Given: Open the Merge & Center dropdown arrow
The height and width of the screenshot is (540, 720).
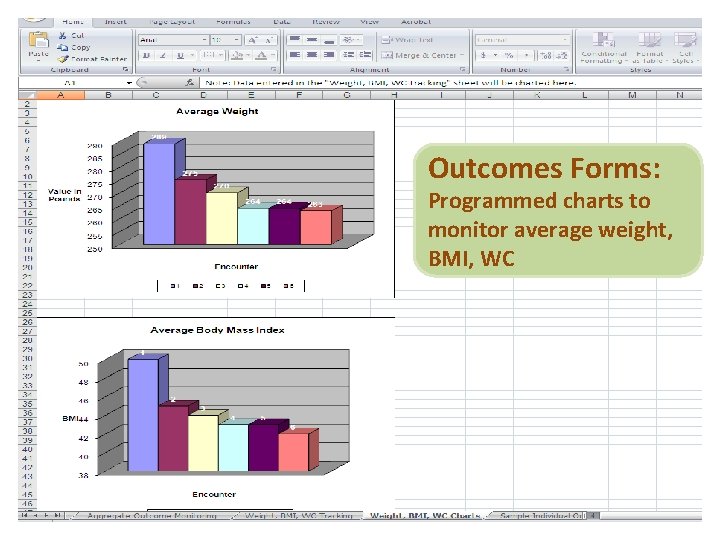Looking at the screenshot, I should 462,55.
